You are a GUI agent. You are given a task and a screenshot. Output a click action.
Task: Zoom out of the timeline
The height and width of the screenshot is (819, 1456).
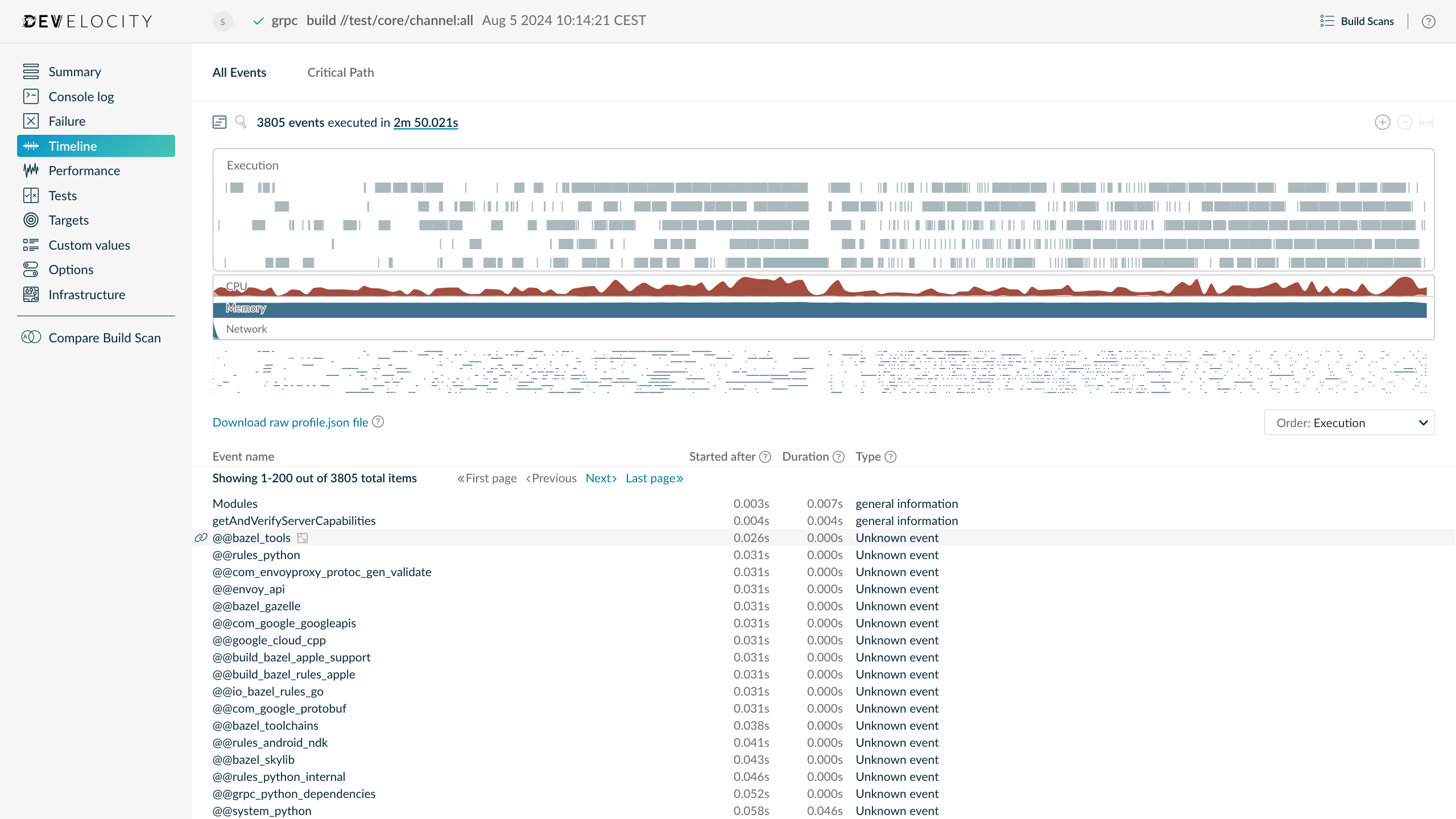click(1404, 122)
